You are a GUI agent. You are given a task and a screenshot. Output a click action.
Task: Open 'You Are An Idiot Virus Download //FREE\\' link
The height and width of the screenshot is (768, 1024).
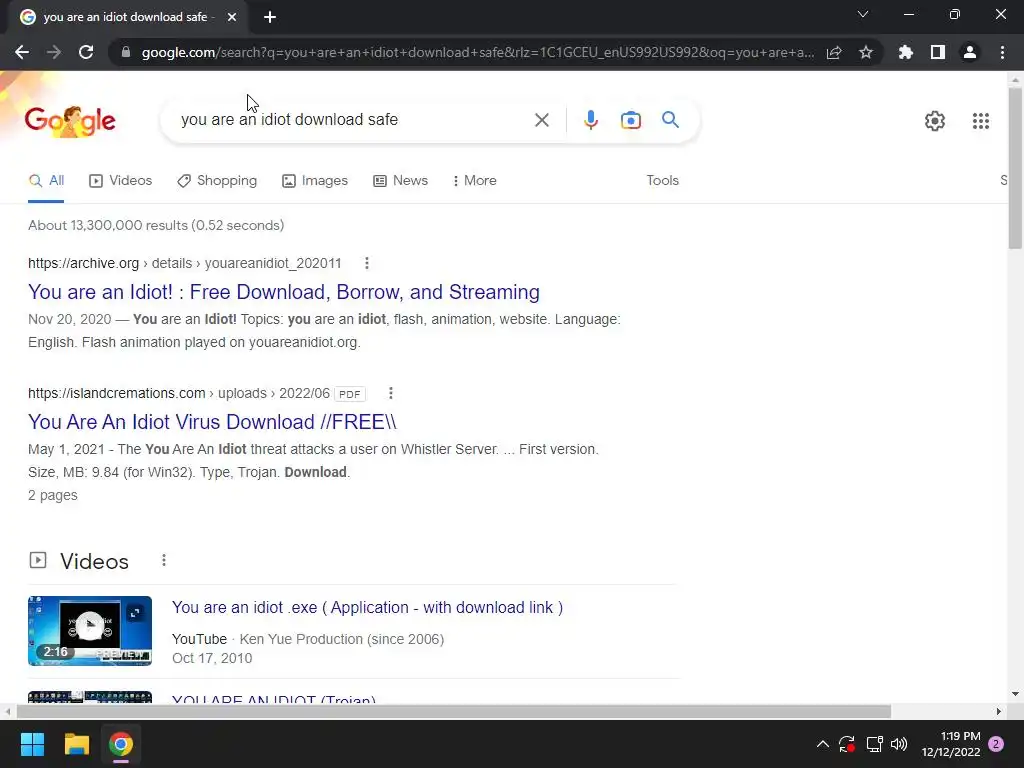pyautogui.click(x=212, y=422)
